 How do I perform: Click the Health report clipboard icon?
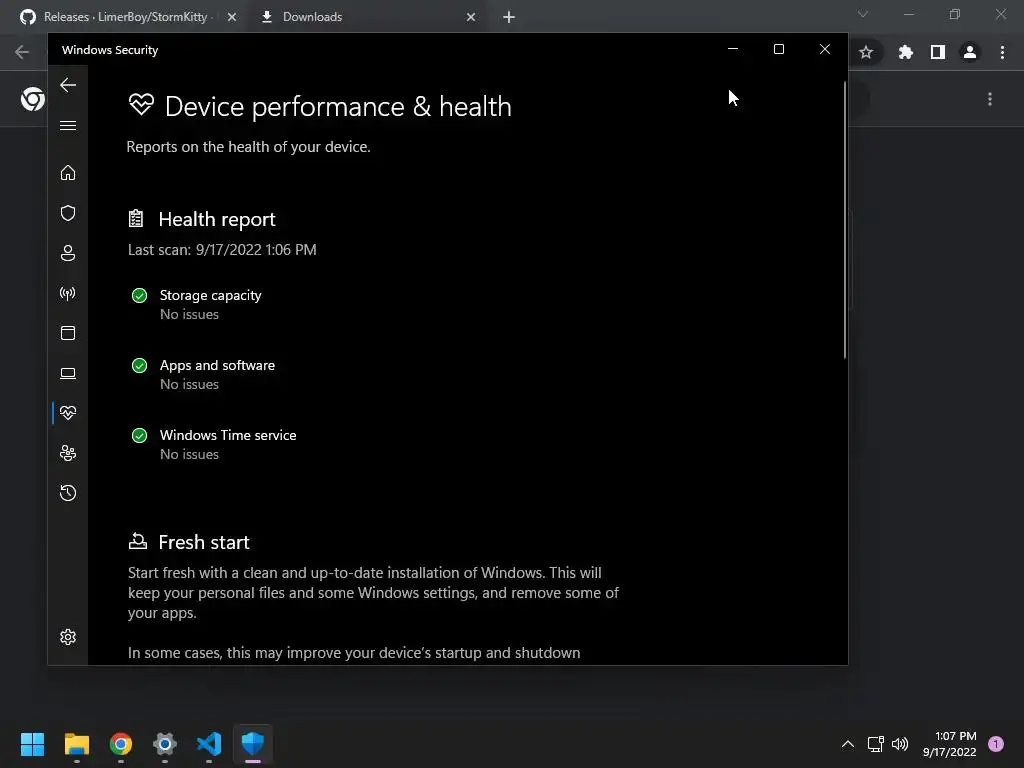136,219
